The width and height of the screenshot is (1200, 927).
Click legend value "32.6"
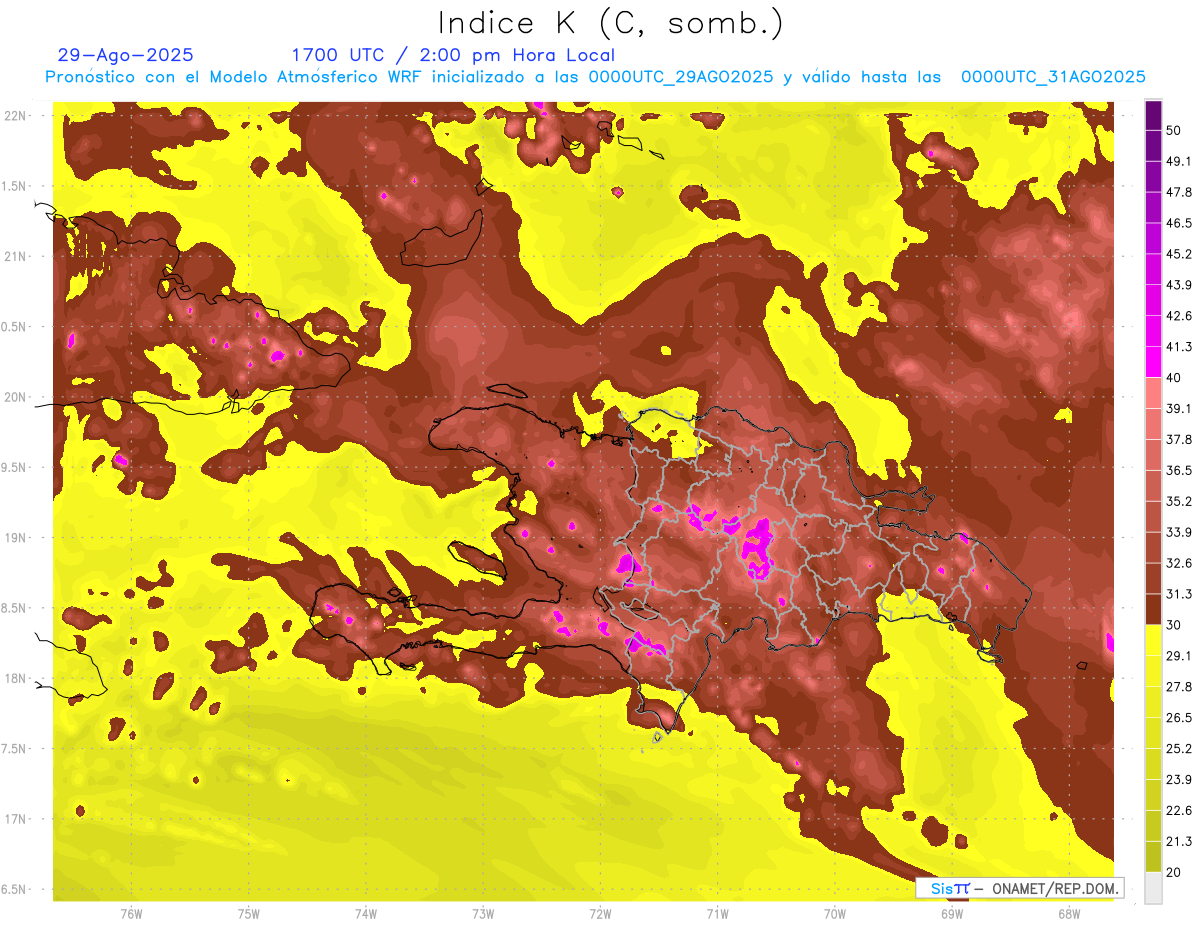point(1179,563)
